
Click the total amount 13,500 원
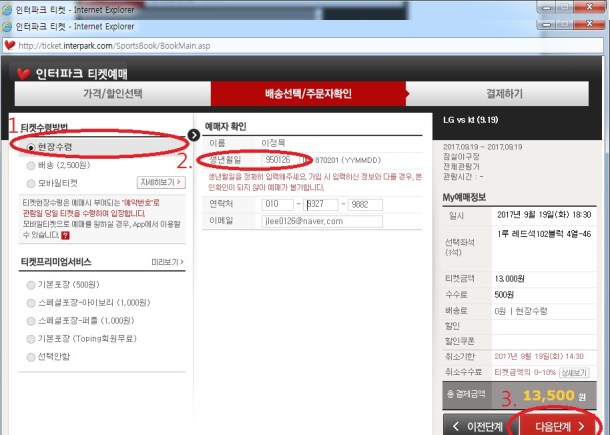pyautogui.click(x=554, y=396)
